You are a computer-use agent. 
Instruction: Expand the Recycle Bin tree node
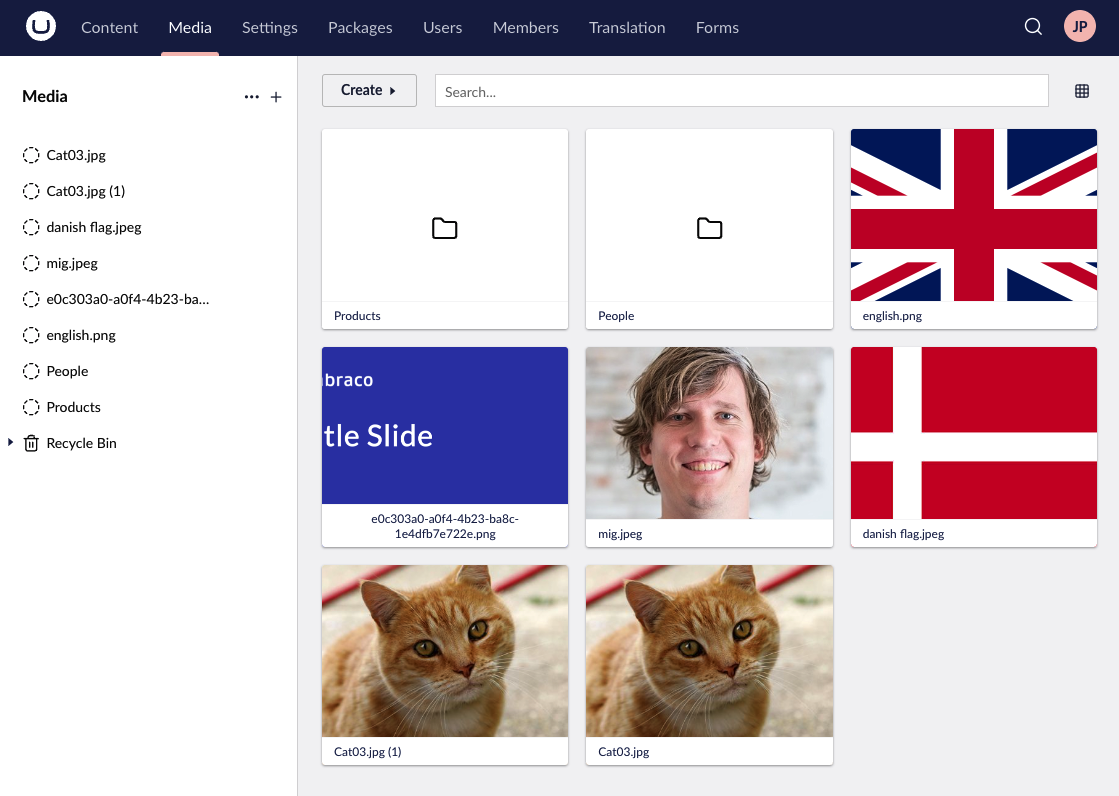[x=10, y=442]
